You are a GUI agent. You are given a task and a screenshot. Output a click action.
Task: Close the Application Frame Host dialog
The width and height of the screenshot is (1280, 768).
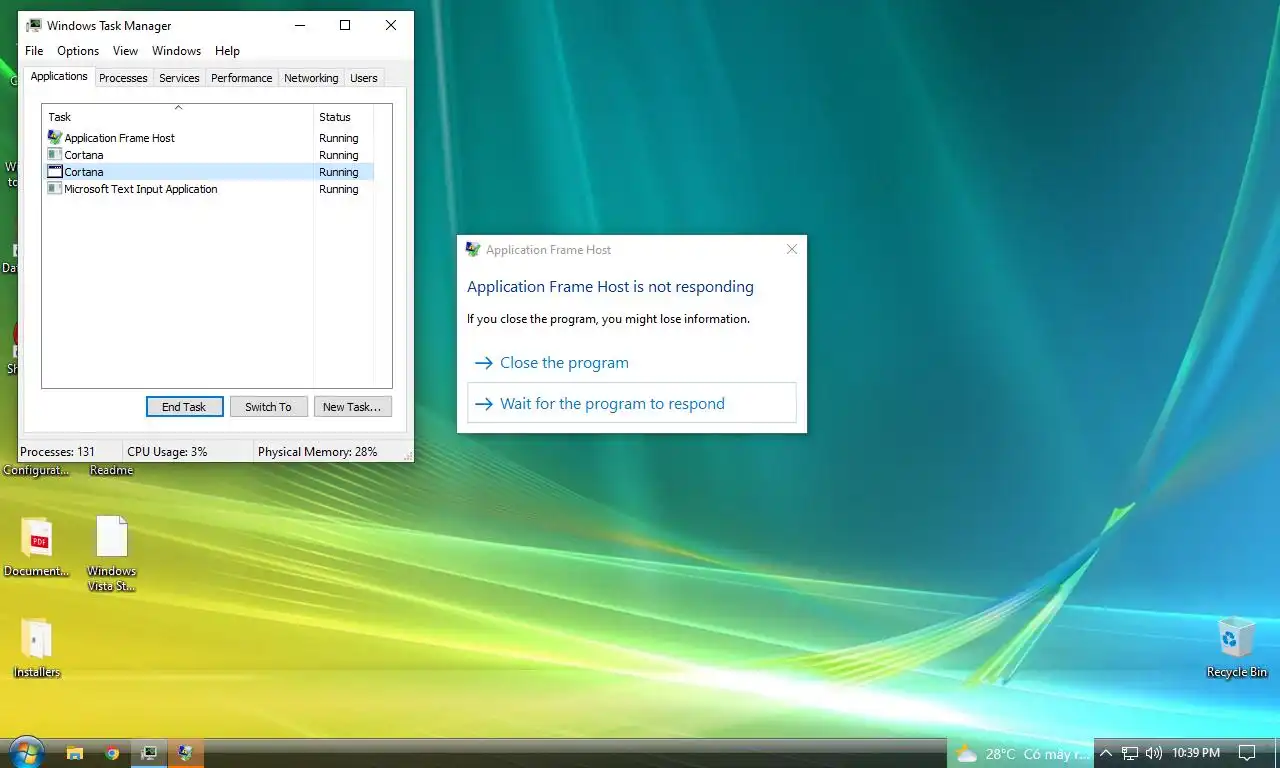(x=792, y=249)
